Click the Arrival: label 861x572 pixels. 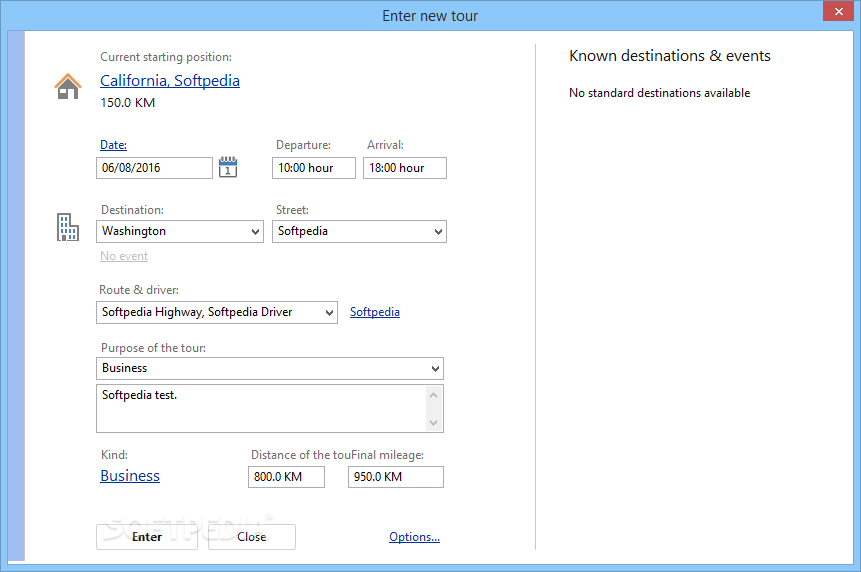click(385, 145)
